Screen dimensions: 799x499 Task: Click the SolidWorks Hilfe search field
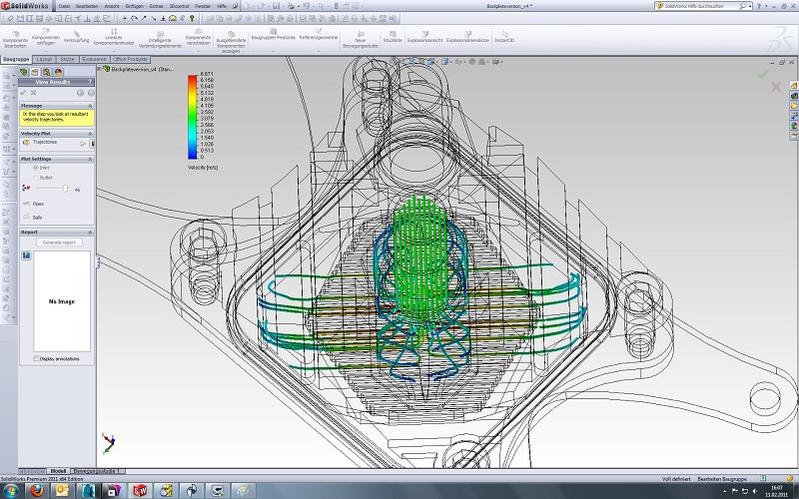tap(701, 6)
